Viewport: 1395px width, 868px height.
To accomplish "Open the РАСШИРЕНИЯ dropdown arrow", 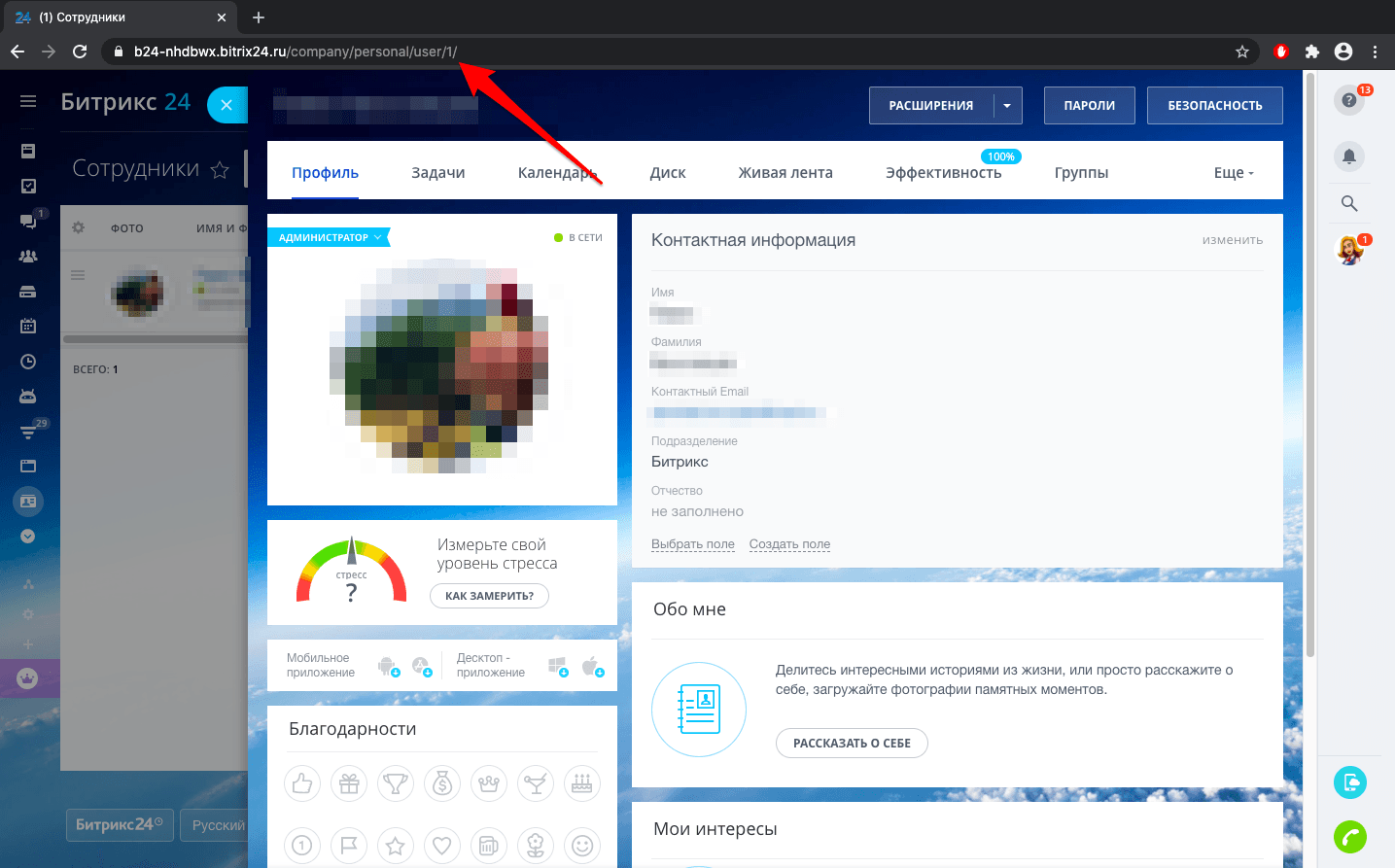I will click(x=1008, y=105).
